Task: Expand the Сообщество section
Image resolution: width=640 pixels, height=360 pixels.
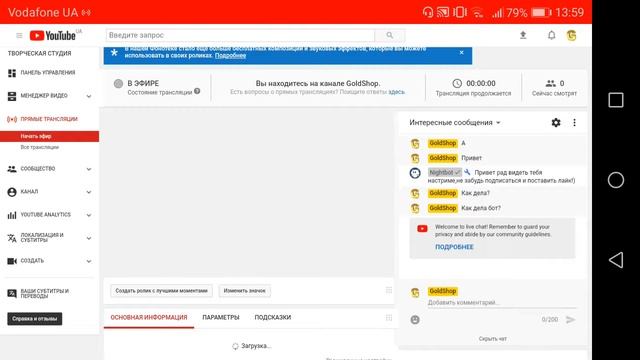Action: pos(89,169)
